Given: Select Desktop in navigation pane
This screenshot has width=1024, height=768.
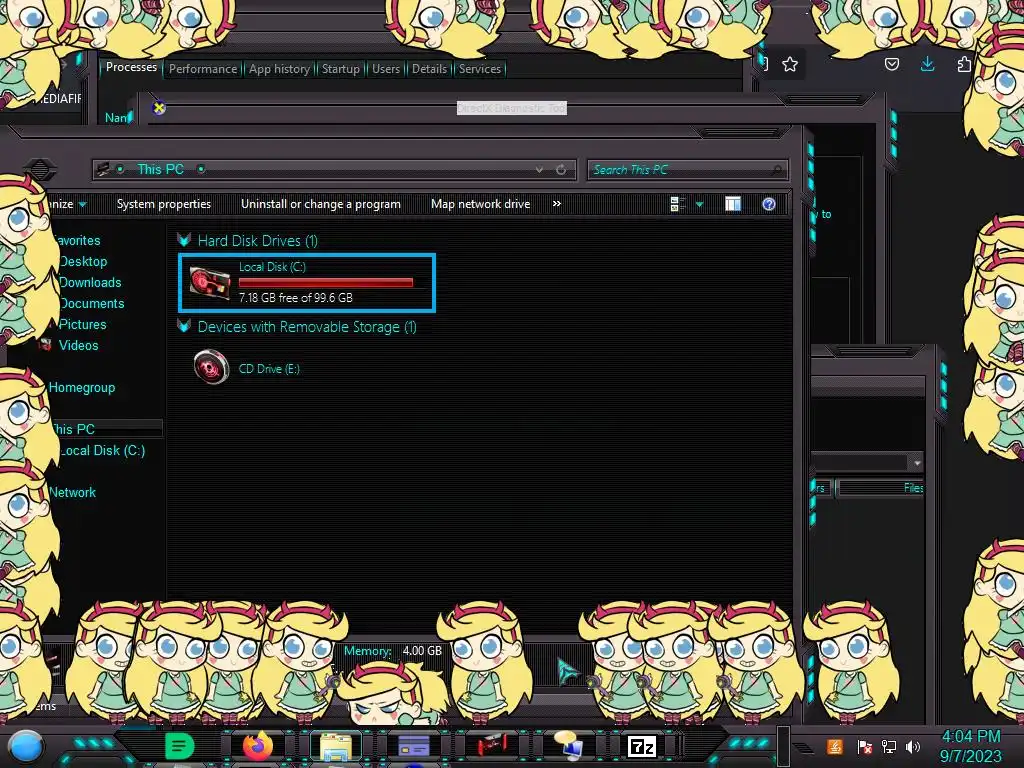Looking at the screenshot, I should pos(83,261).
